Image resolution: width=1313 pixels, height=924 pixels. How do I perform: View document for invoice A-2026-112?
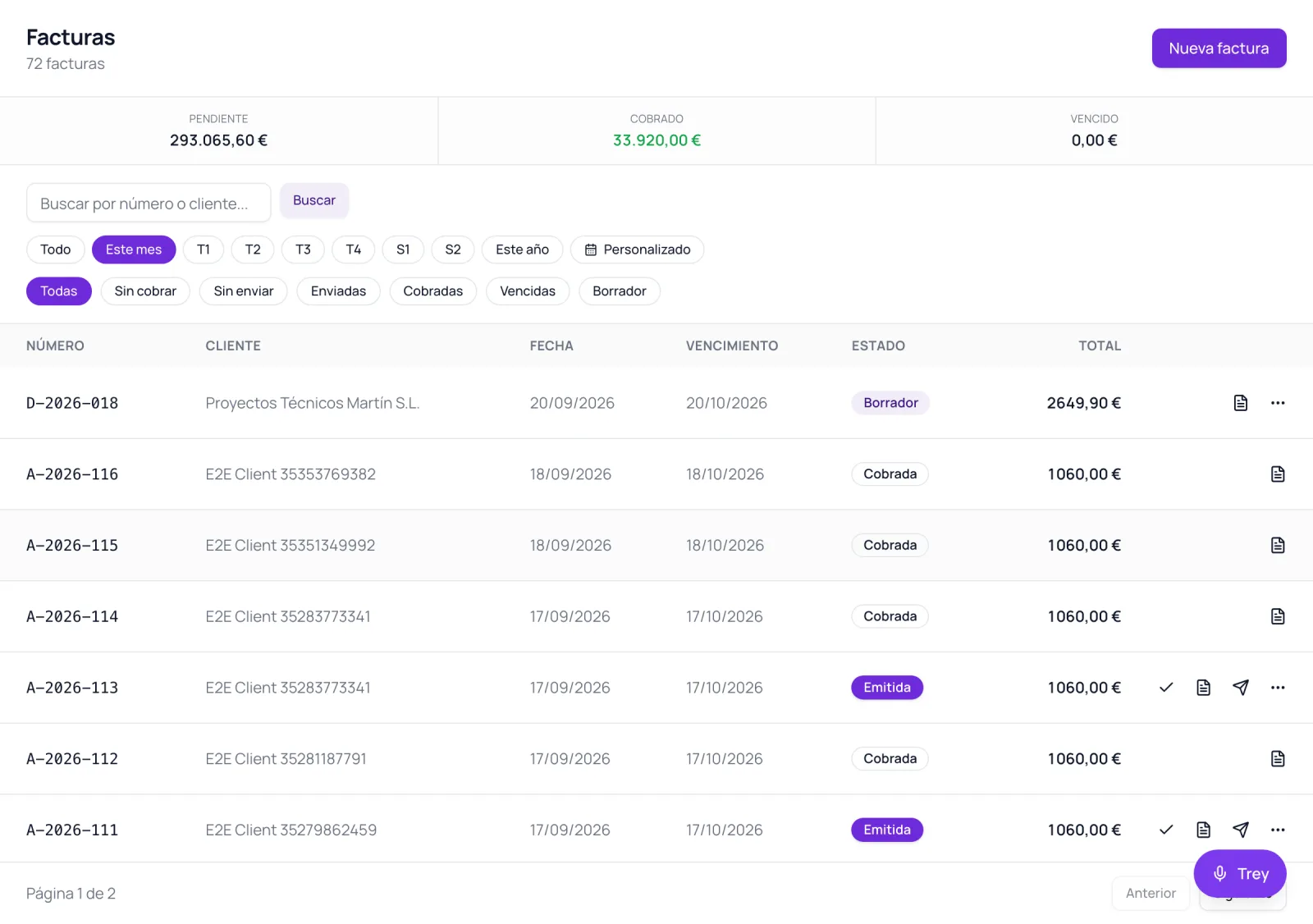click(x=1278, y=759)
